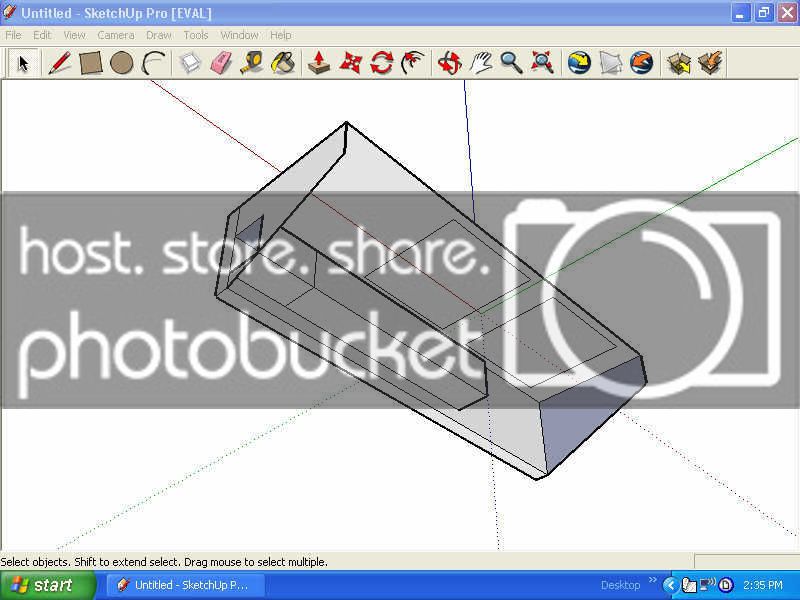Restore down the SketchUp window
The image size is (800, 600).
tap(764, 13)
